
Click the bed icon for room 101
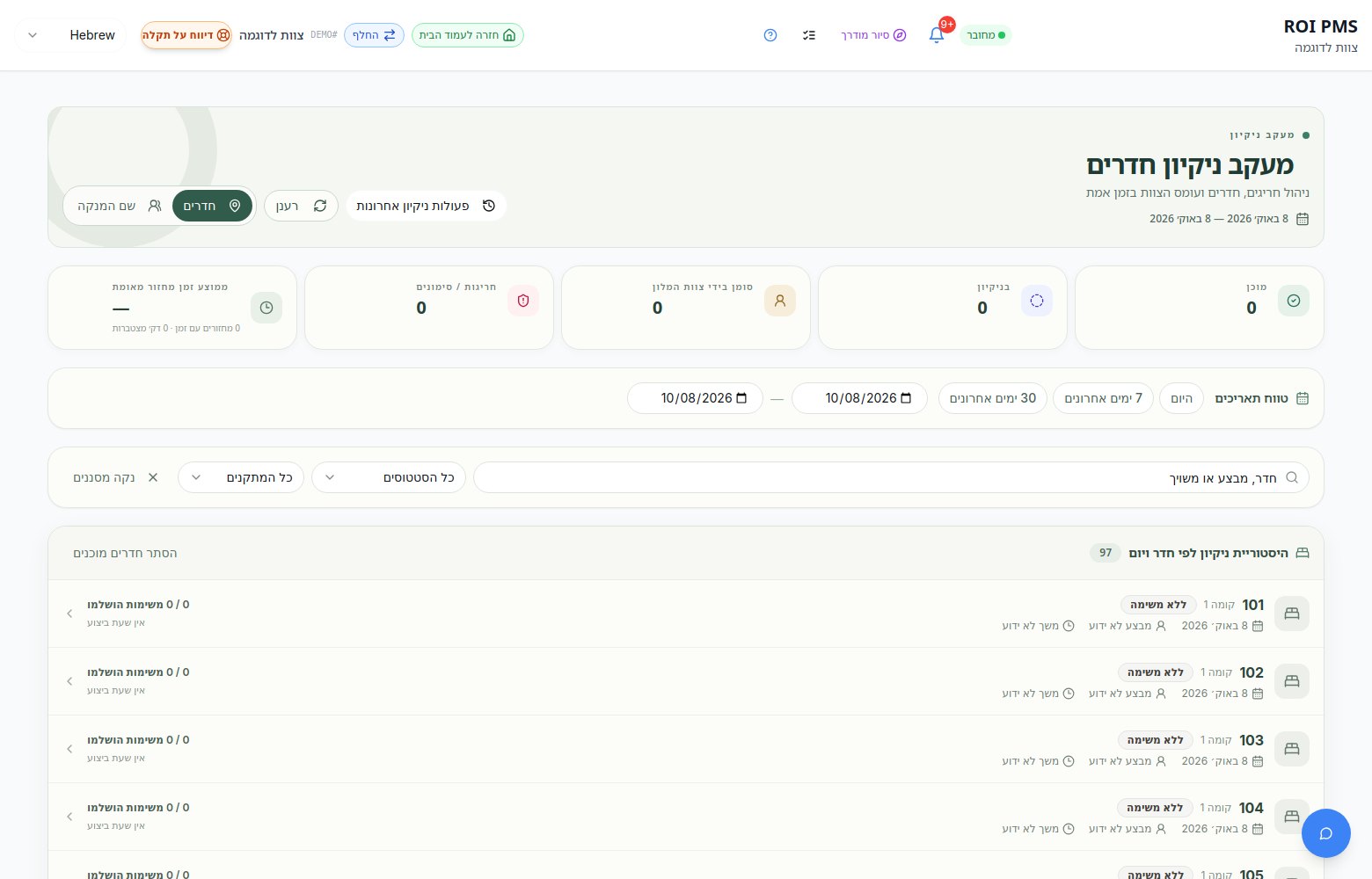1292,614
